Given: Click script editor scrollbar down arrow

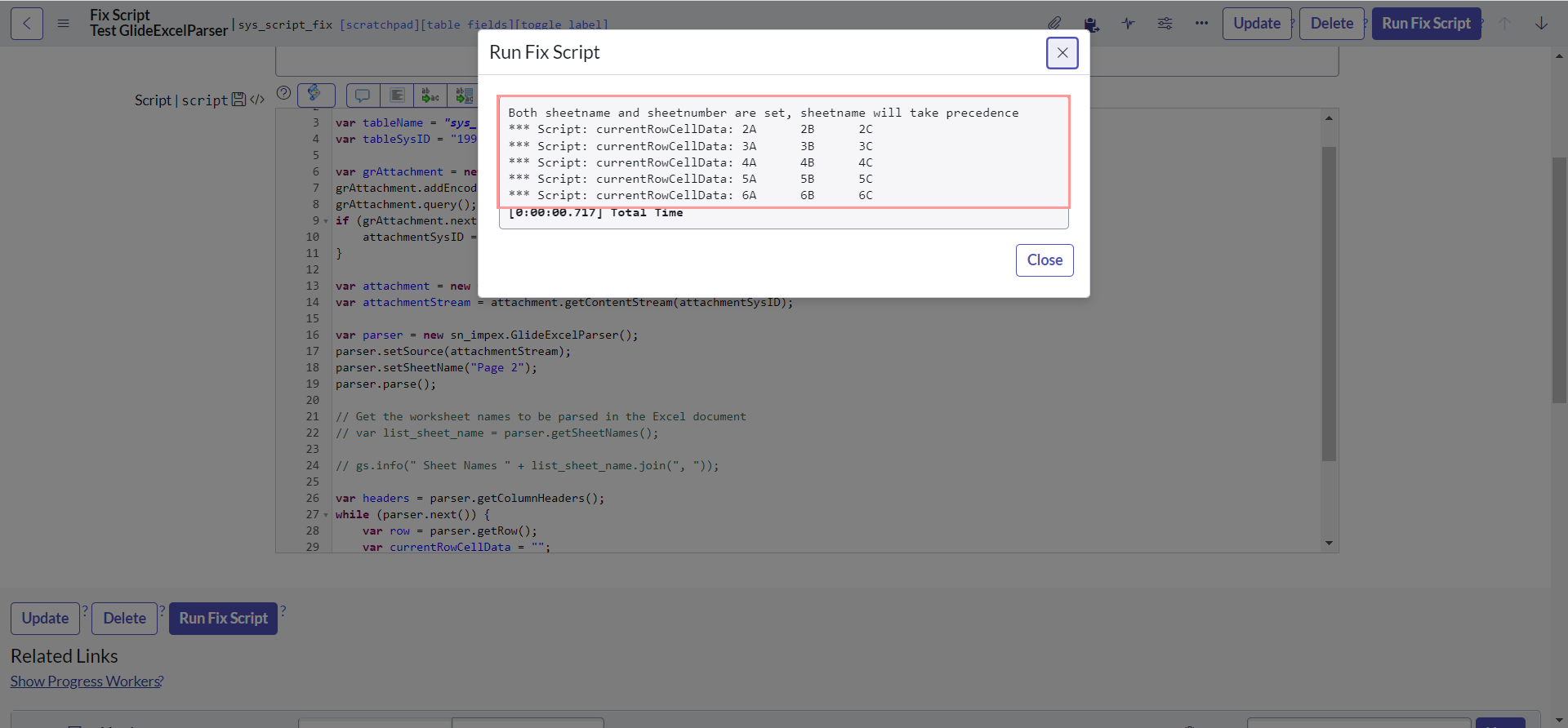Looking at the screenshot, I should pos(1329,544).
